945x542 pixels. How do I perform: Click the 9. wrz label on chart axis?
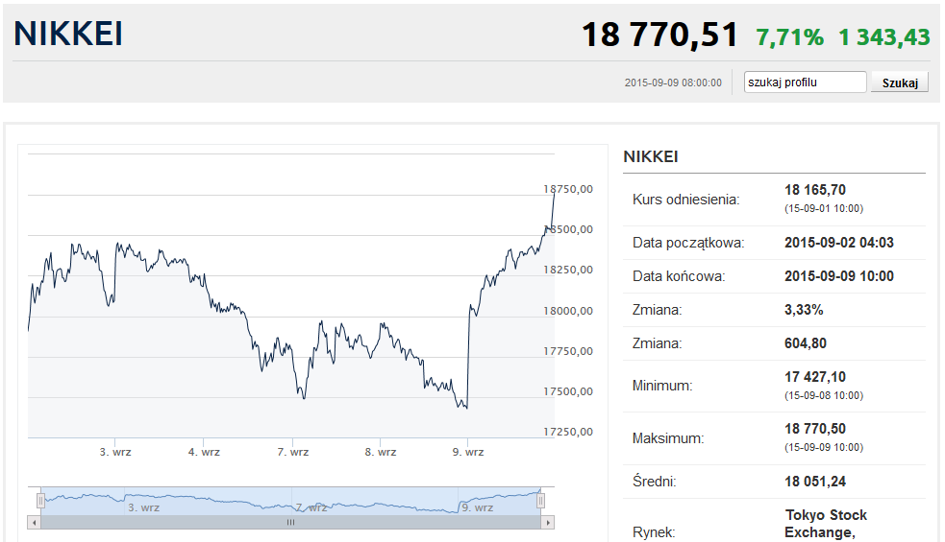[x=467, y=452]
